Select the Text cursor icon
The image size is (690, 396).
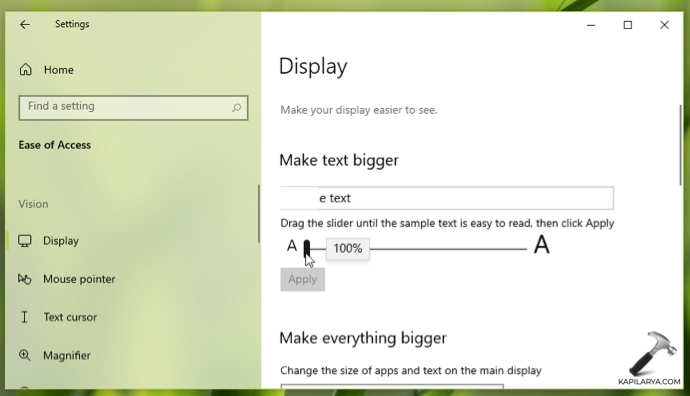(x=25, y=317)
